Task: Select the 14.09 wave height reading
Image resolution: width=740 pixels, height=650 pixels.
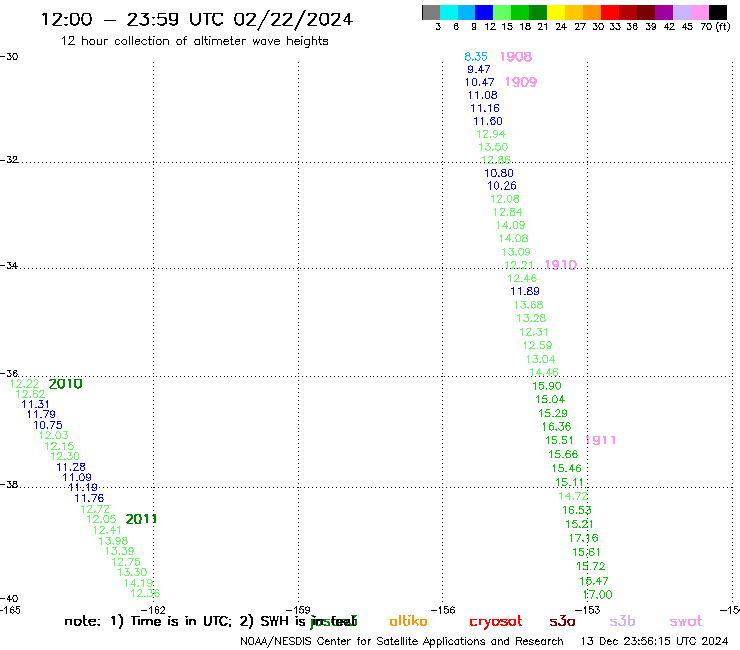Action: pos(511,226)
